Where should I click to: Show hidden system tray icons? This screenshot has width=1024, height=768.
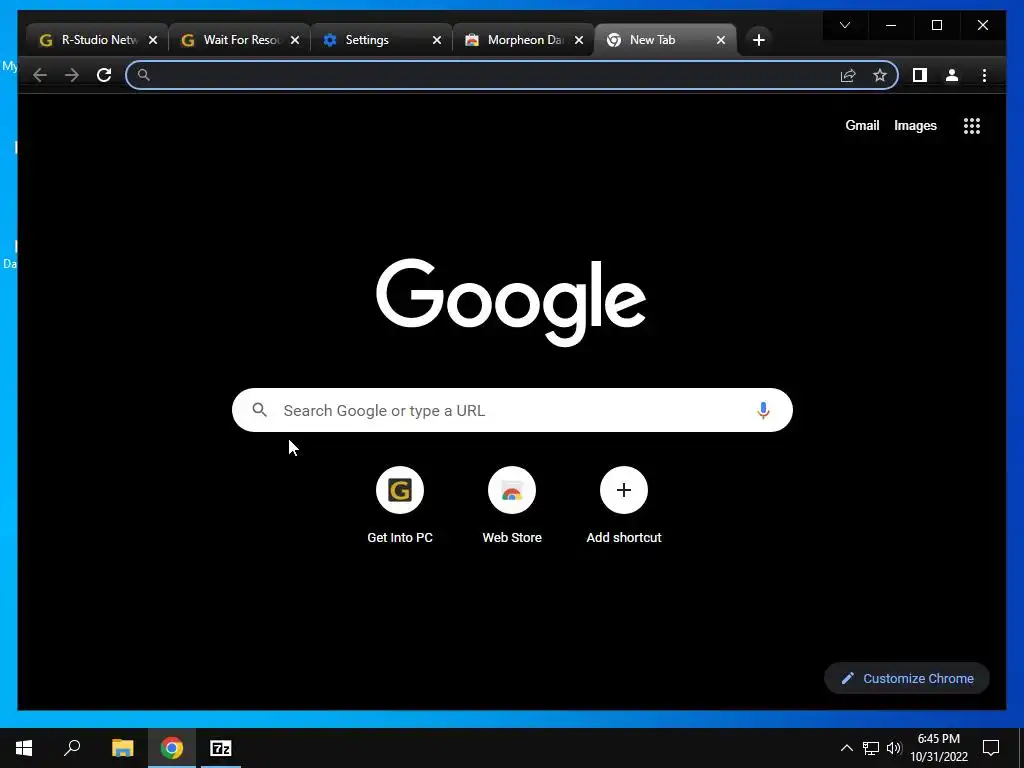point(846,748)
